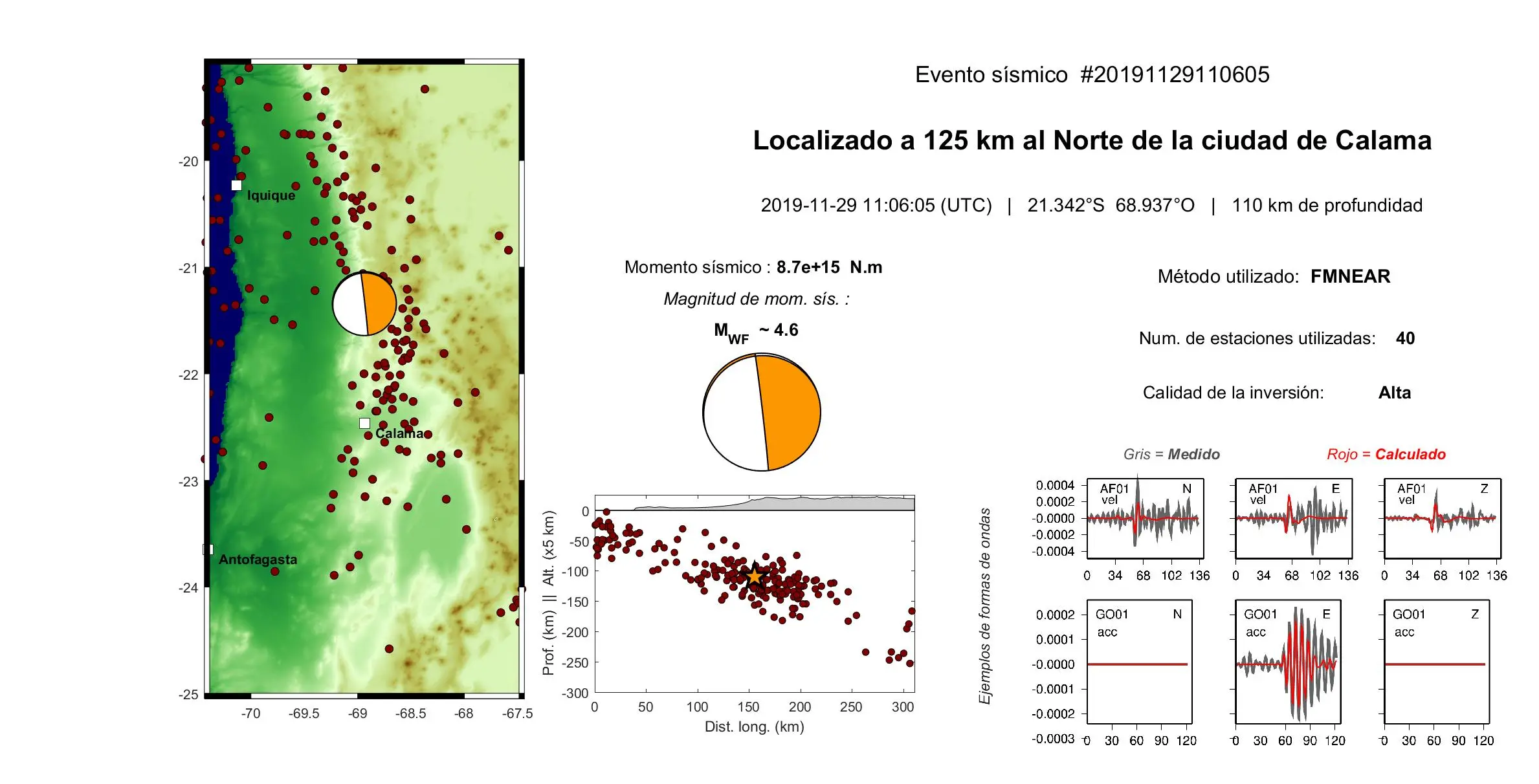
Task: Click the focal mechanism beachball on the map
Action: coord(364,304)
